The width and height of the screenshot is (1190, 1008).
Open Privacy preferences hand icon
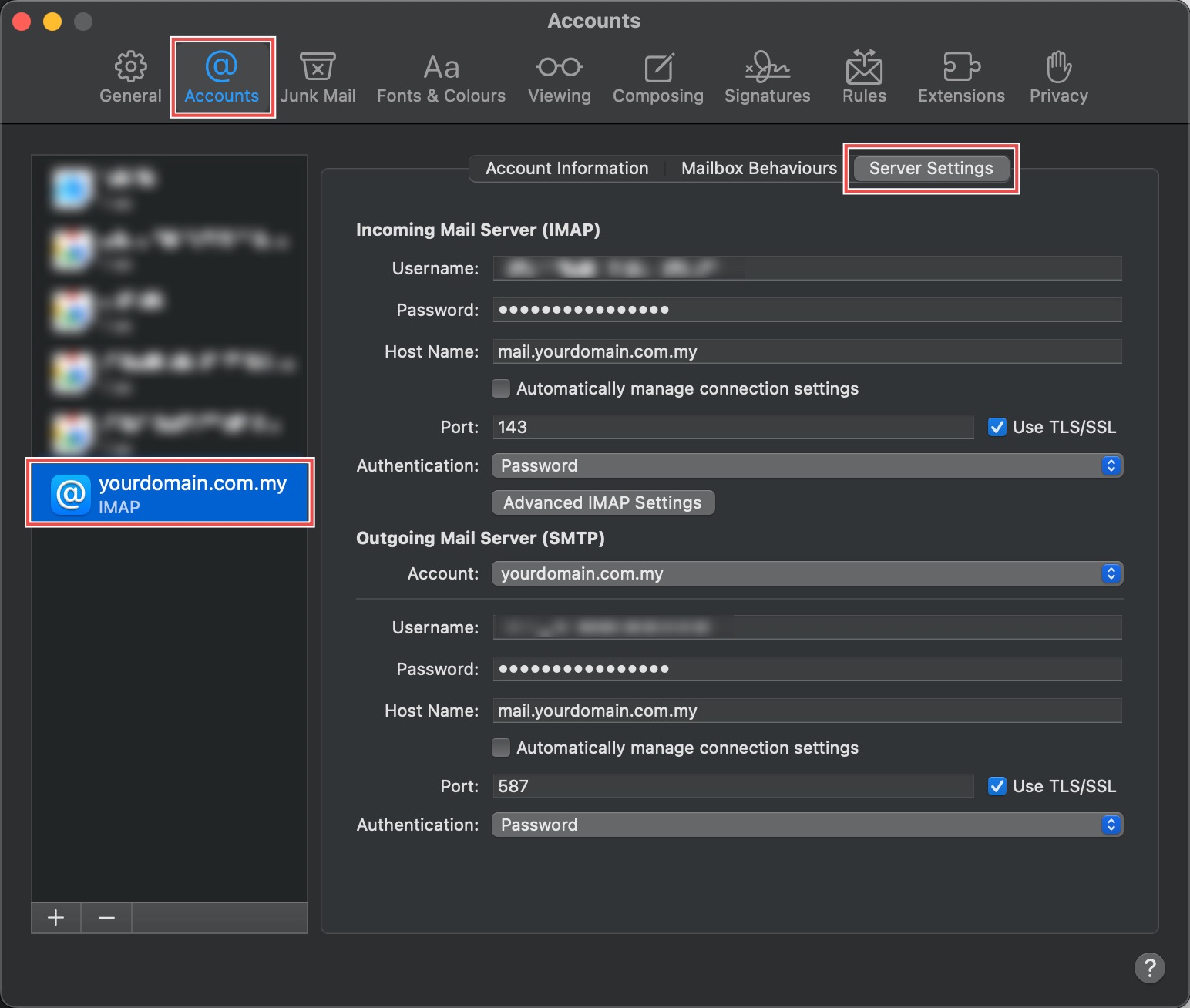(x=1058, y=68)
